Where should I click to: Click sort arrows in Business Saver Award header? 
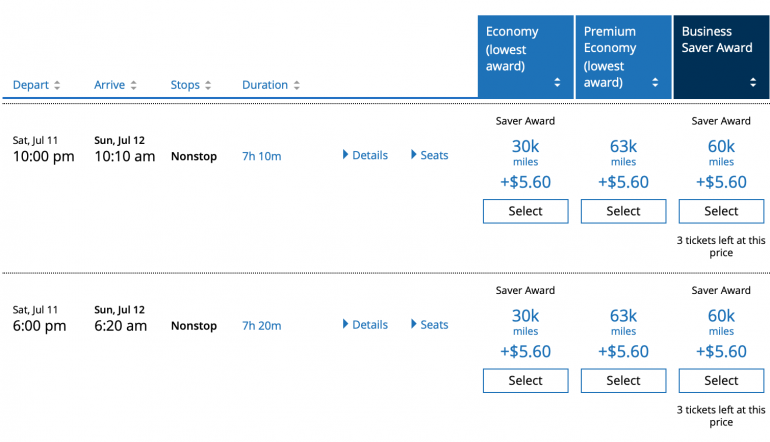pyautogui.click(x=753, y=83)
